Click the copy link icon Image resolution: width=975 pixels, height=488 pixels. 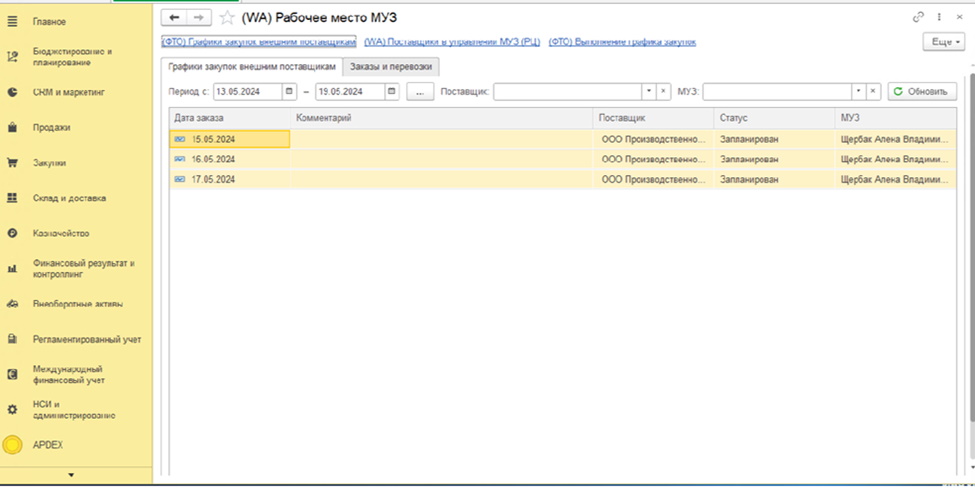click(x=918, y=18)
